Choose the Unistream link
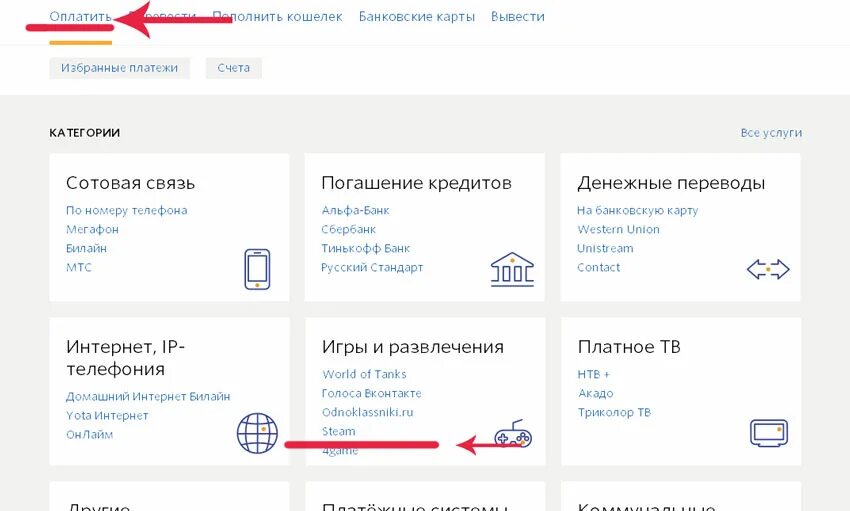The height and width of the screenshot is (511, 850). pos(605,248)
